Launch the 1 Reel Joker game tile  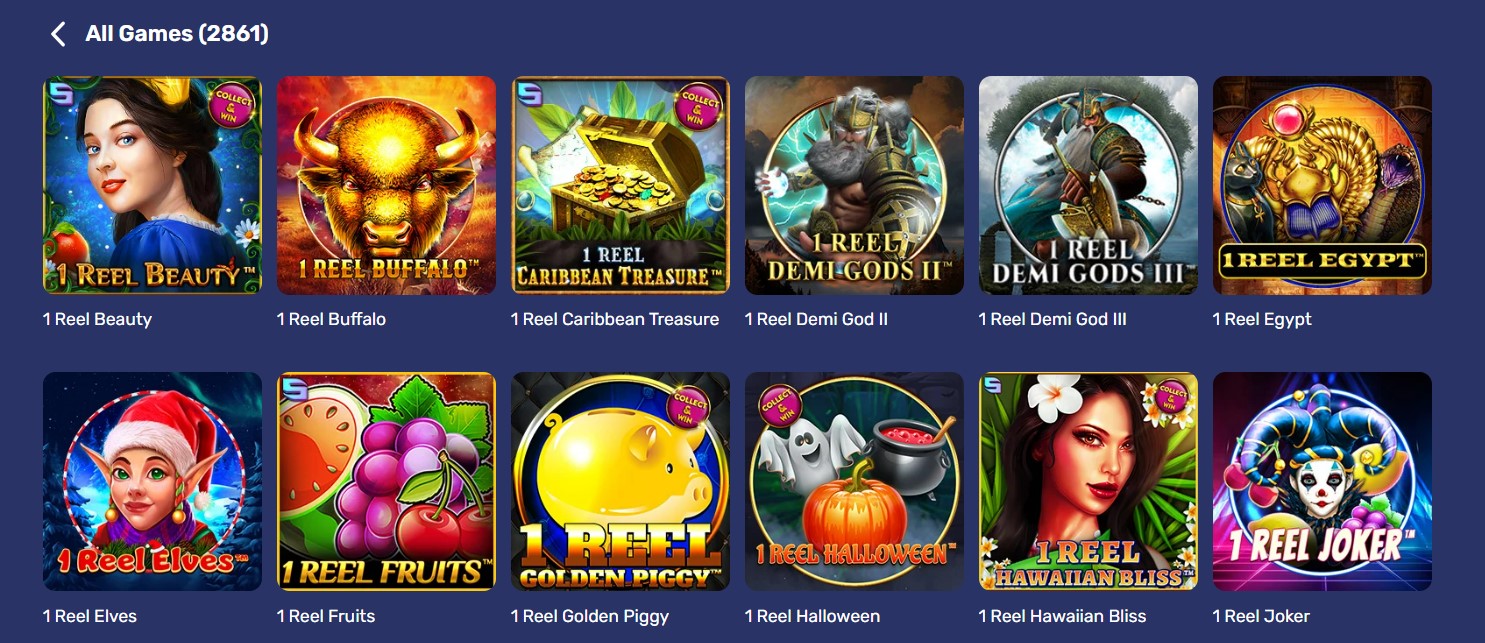[x=1322, y=482]
